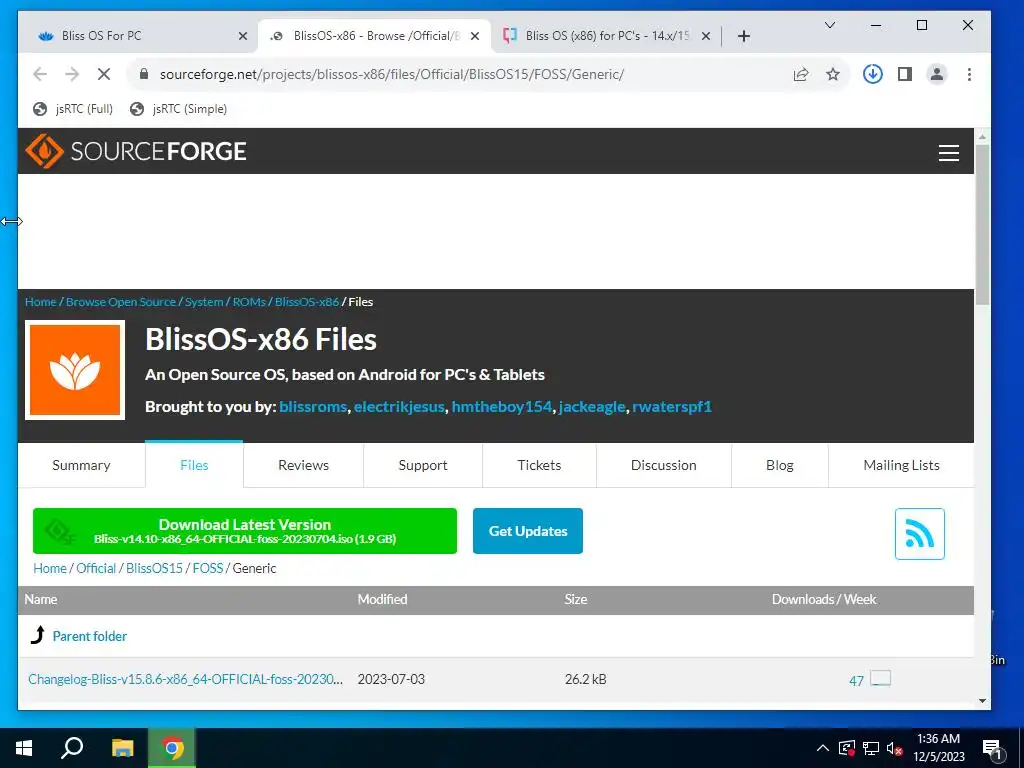1024x768 pixels.
Task: Open the Discussion tab
Action: coord(664,465)
